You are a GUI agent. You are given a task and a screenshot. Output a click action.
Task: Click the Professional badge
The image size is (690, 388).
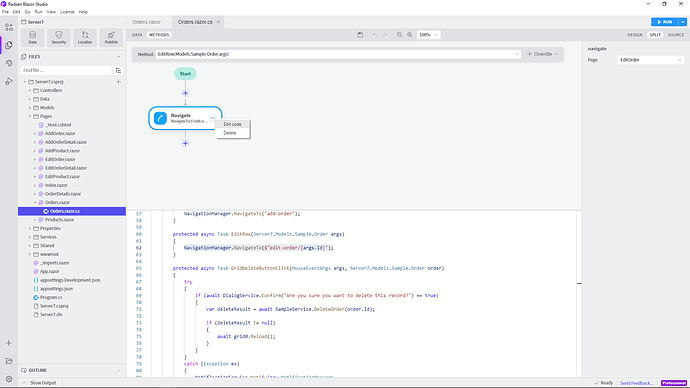(x=674, y=383)
